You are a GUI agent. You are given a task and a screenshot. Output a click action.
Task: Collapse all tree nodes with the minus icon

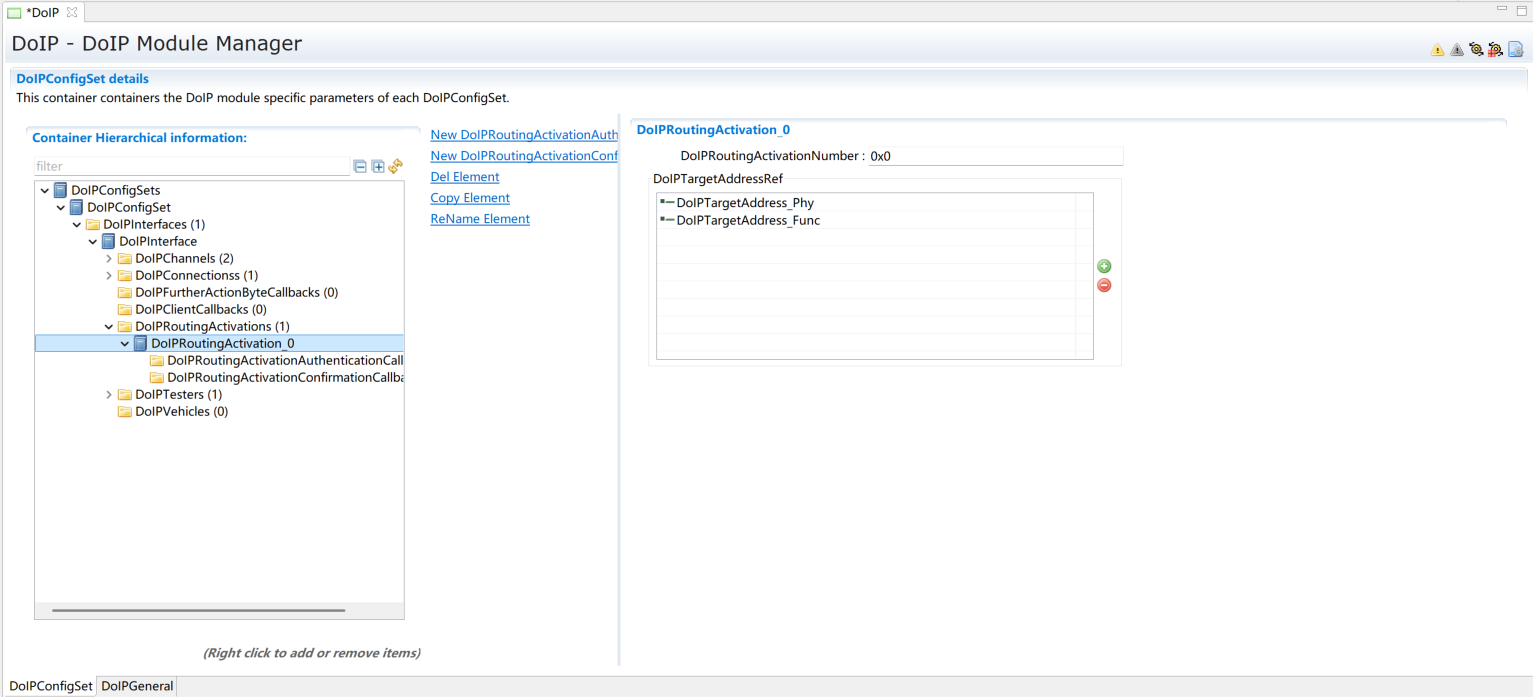pyautogui.click(x=360, y=167)
